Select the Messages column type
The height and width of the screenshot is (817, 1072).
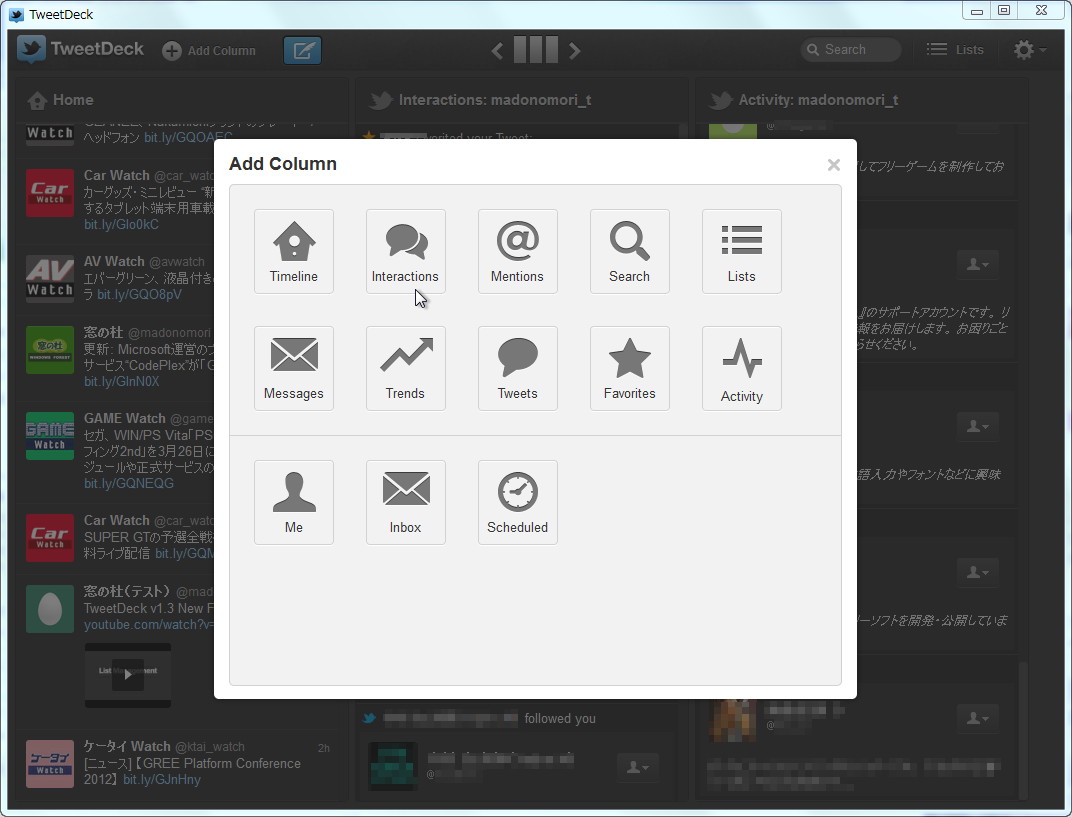point(293,368)
